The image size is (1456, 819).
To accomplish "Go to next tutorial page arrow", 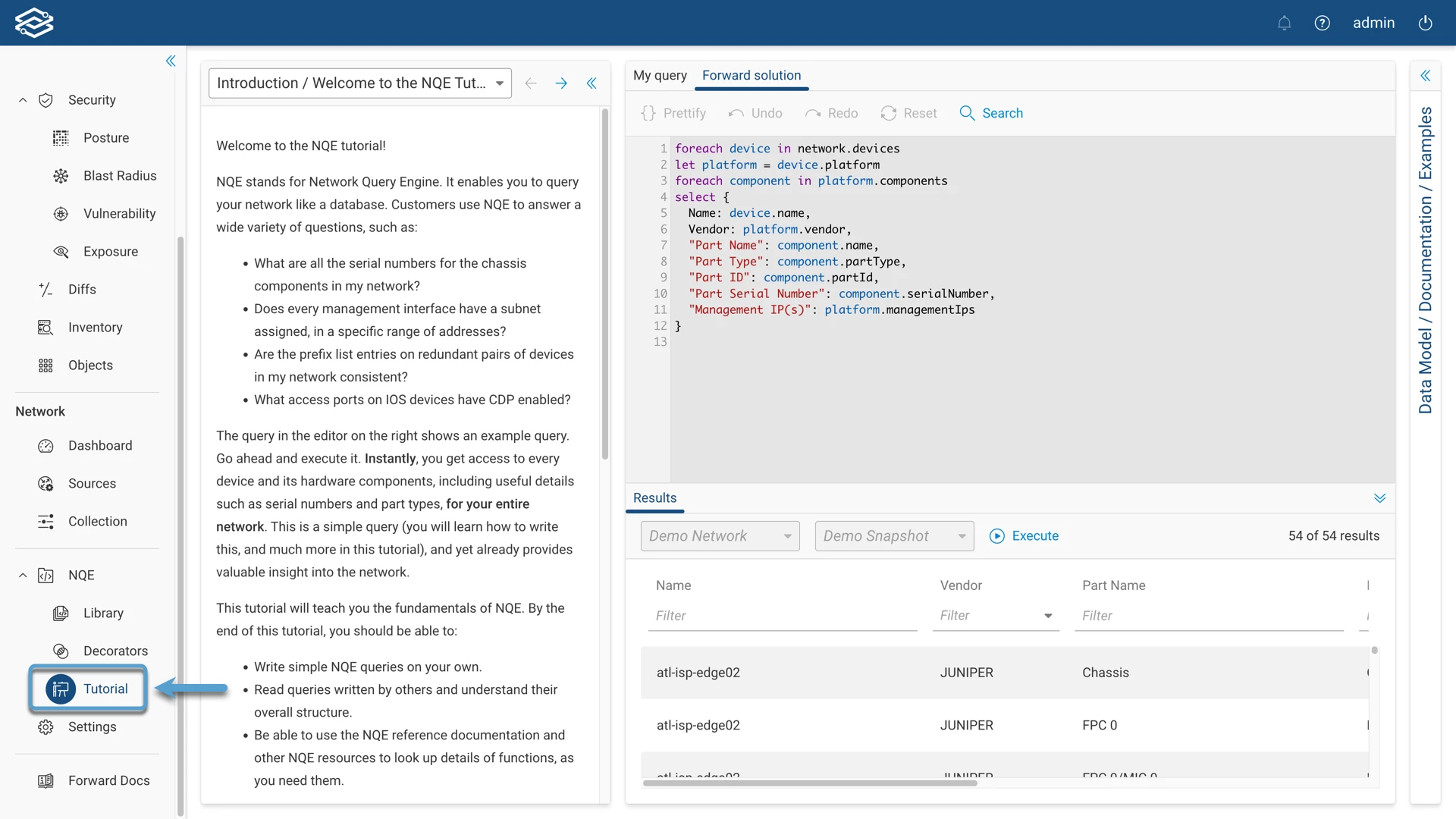I will pos(561,83).
